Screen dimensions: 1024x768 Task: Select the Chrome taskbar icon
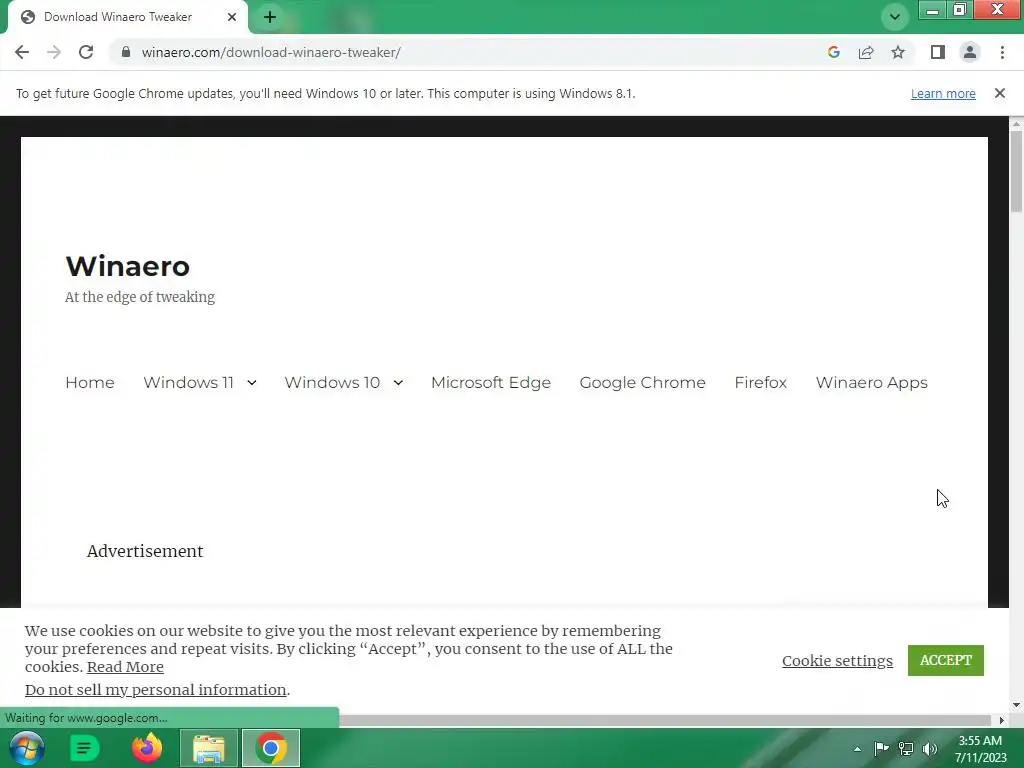[x=271, y=748]
